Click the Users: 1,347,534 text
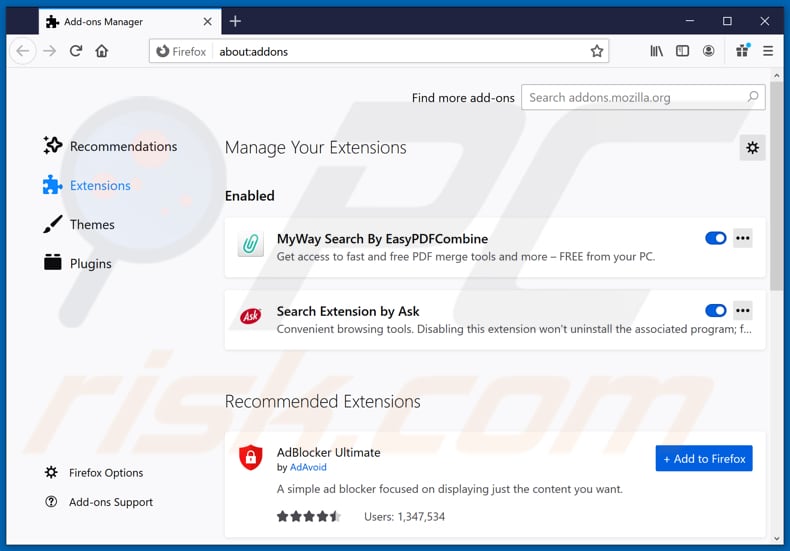Viewport: 790px width, 551px height. 404,517
